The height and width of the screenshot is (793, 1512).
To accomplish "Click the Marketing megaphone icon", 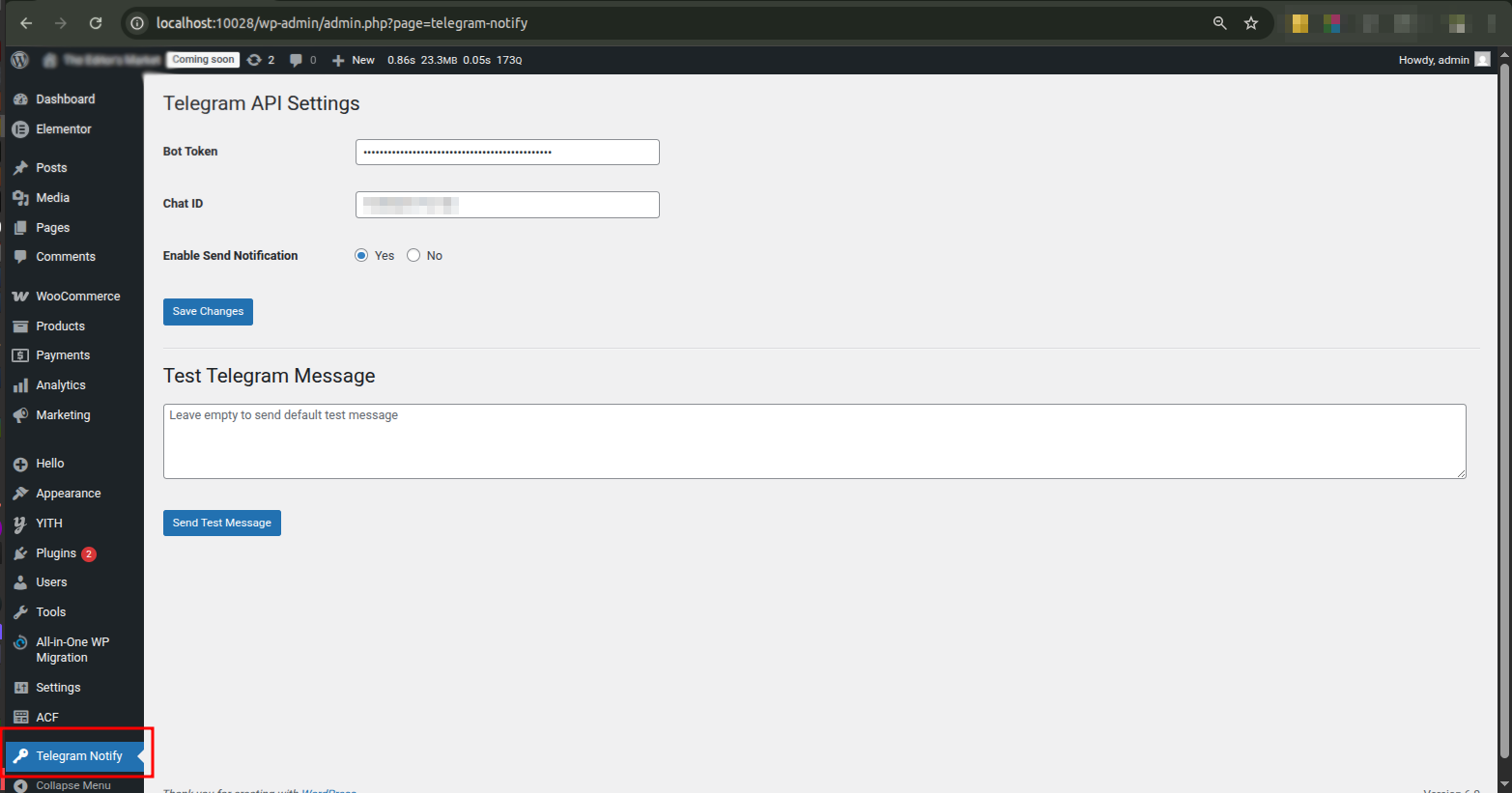I will pyautogui.click(x=20, y=415).
